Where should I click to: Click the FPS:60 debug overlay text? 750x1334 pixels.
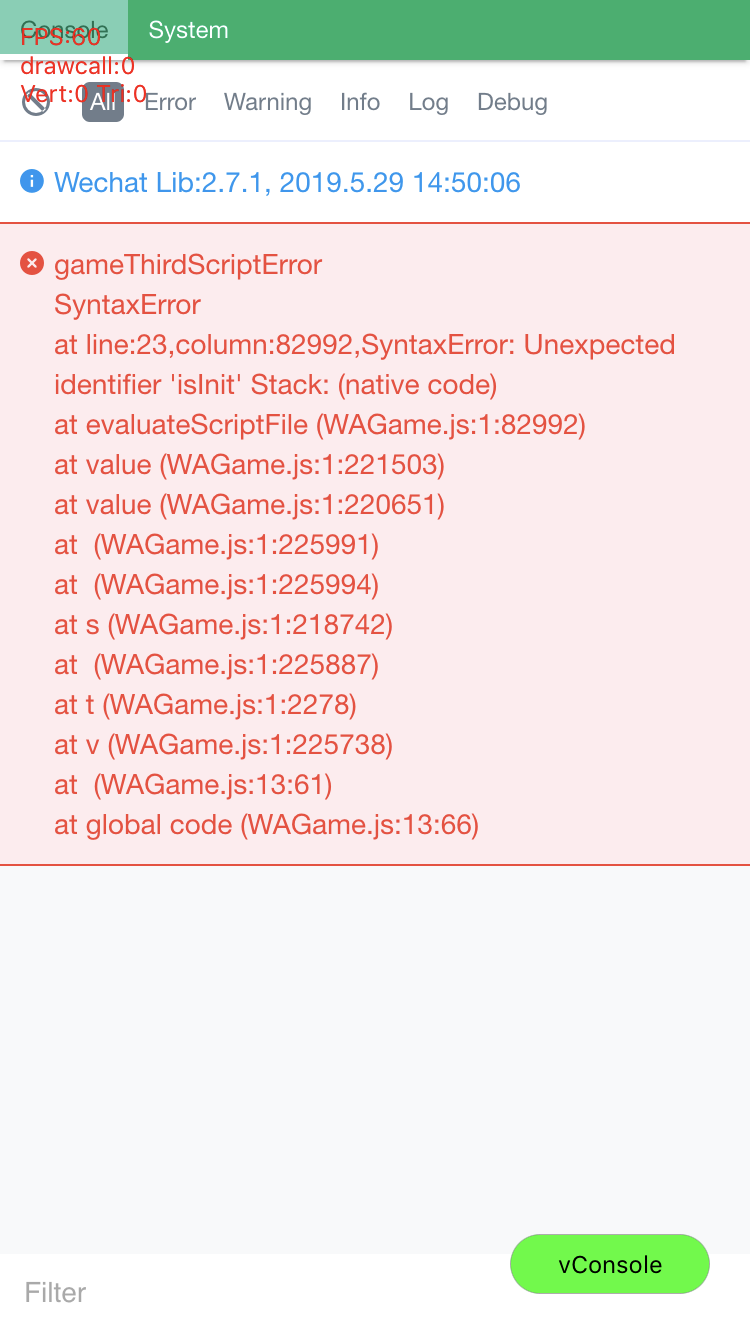pos(60,39)
